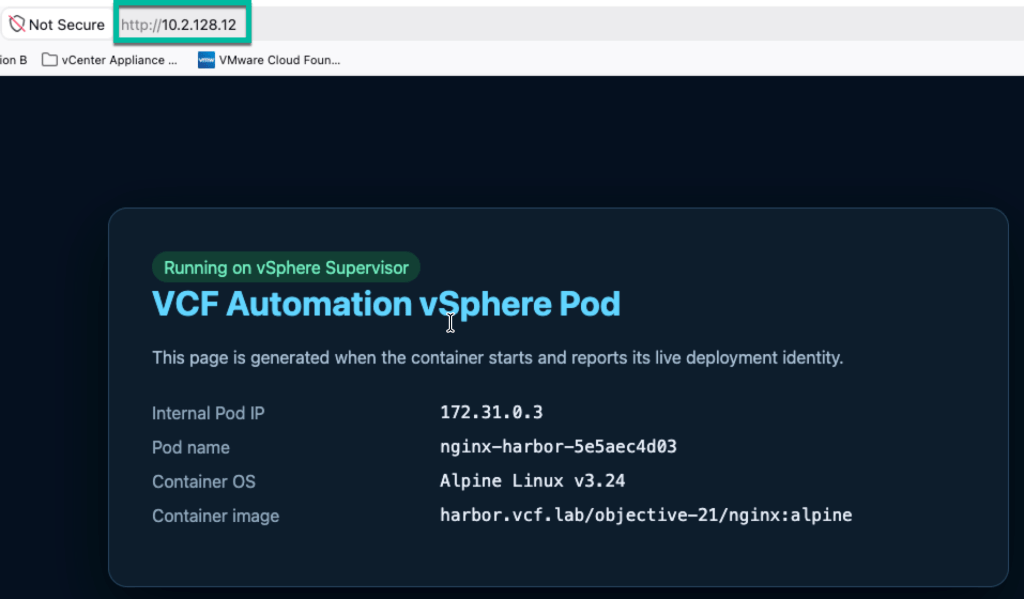Click the Internal Pod IP label
The width and height of the screenshot is (1024, 599).
pyautogui.click(x=208, y=413)
